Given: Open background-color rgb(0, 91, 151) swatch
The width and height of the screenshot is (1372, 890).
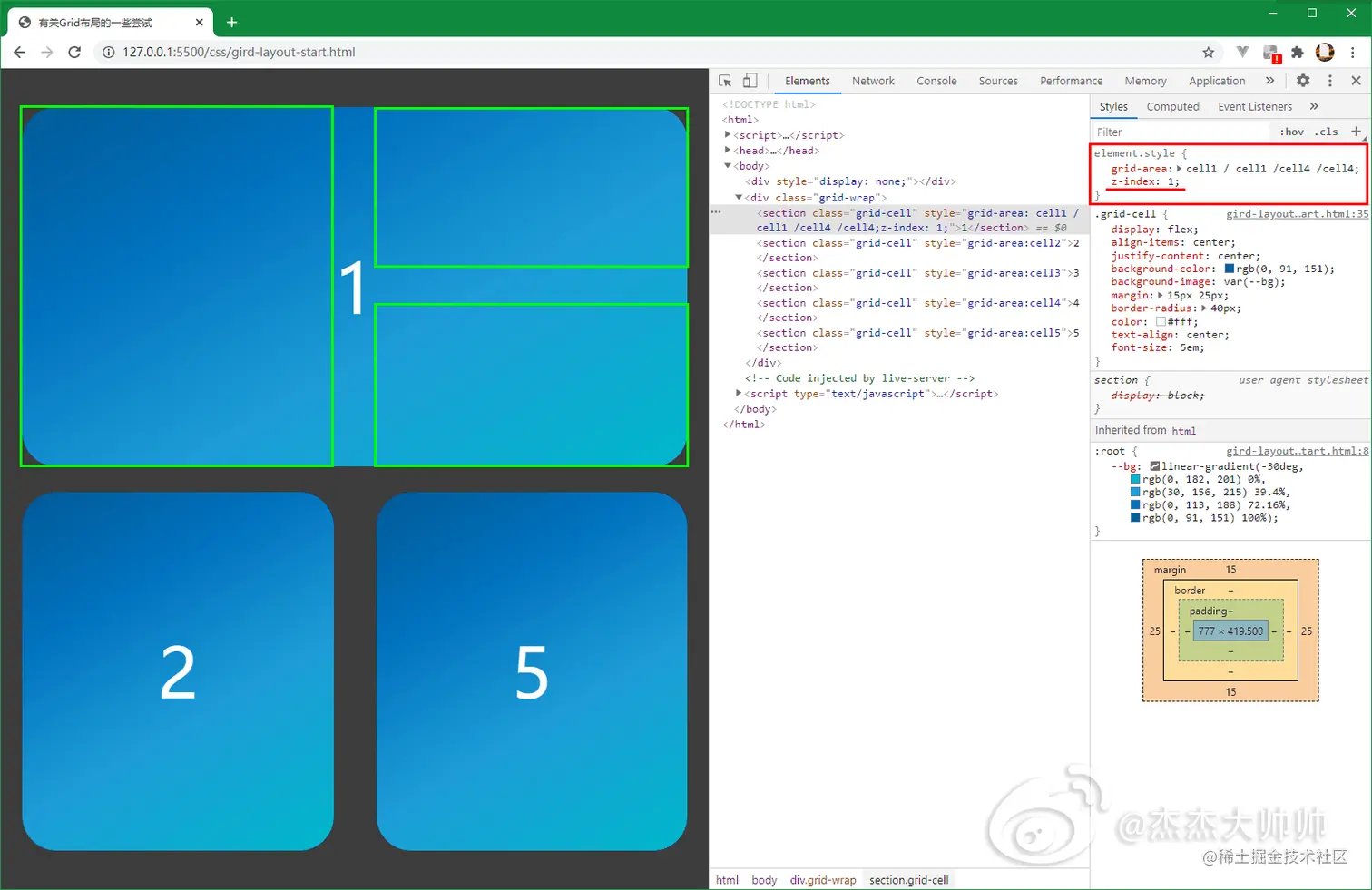Looking at the screenshot, I should tap(1230, 269).
